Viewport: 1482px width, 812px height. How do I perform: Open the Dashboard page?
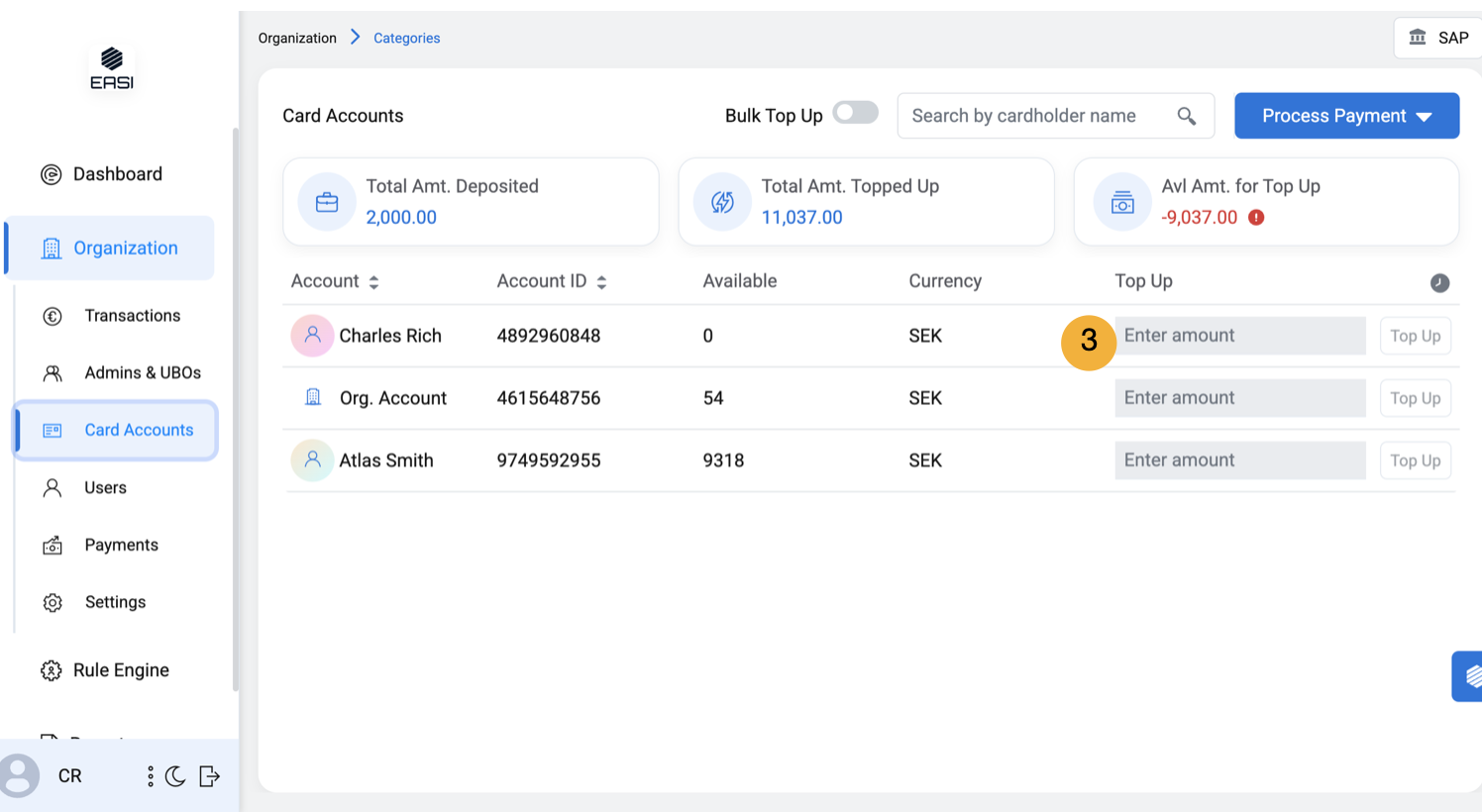[117, 174]
